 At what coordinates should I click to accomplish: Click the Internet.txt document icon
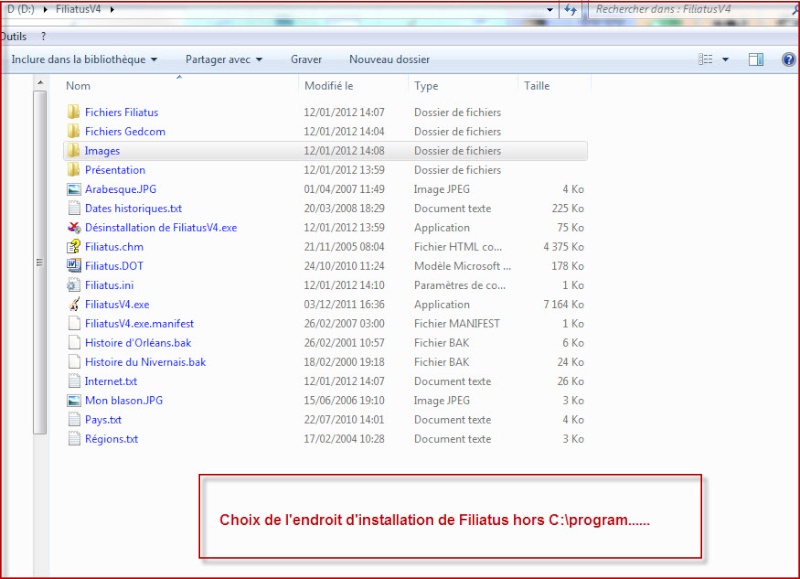click(74, 381)
